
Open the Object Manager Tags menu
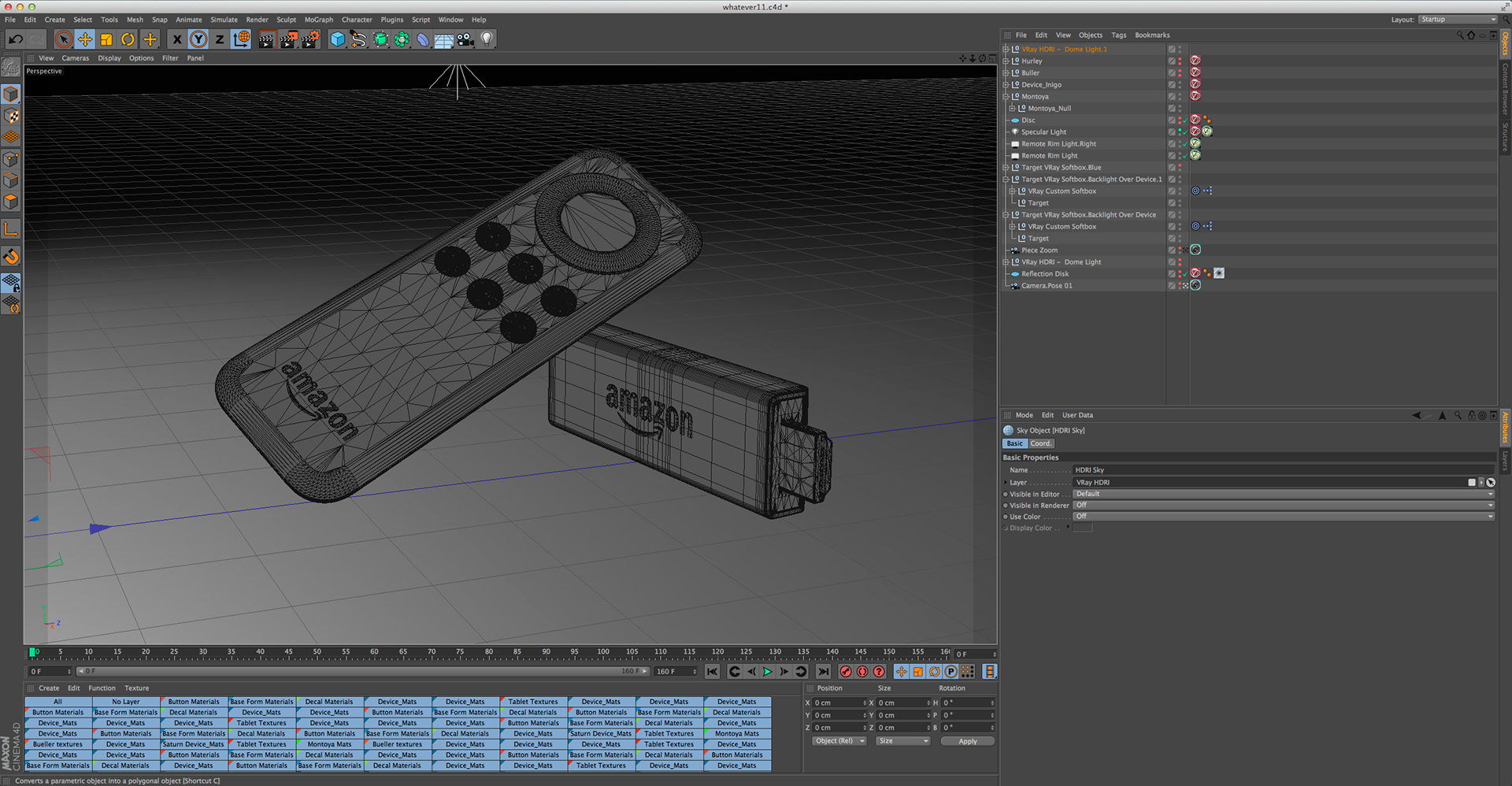pyautogui.click(x=1119, y=35)
